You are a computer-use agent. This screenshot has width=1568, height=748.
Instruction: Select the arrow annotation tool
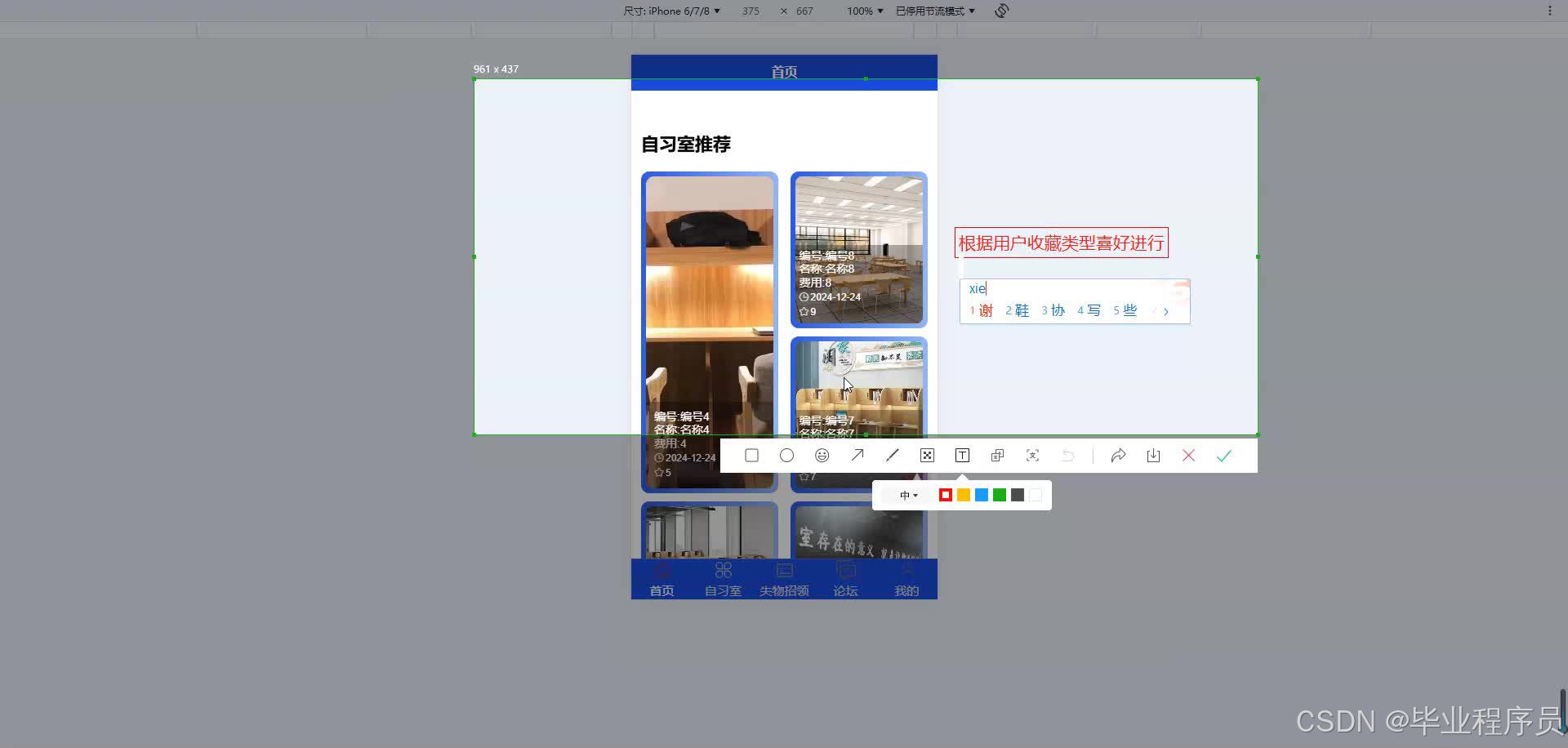(x=857, y=455)
